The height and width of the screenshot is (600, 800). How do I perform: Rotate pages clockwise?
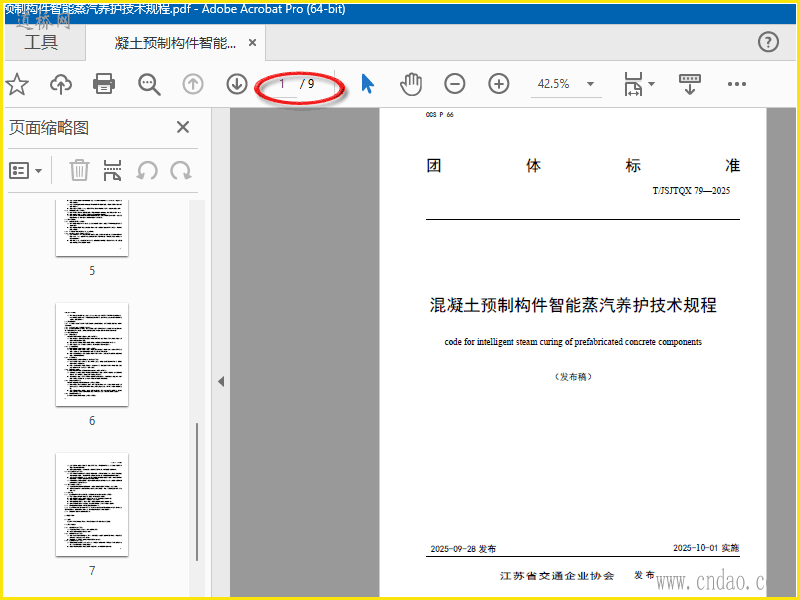(x=181, y=170)
